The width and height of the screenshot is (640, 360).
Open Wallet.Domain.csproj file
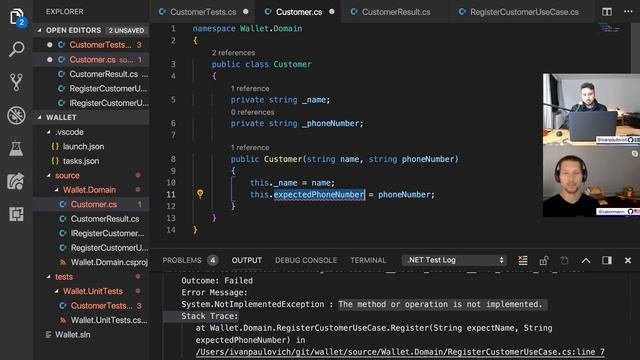pyautogui.click(x=91, y=262)
